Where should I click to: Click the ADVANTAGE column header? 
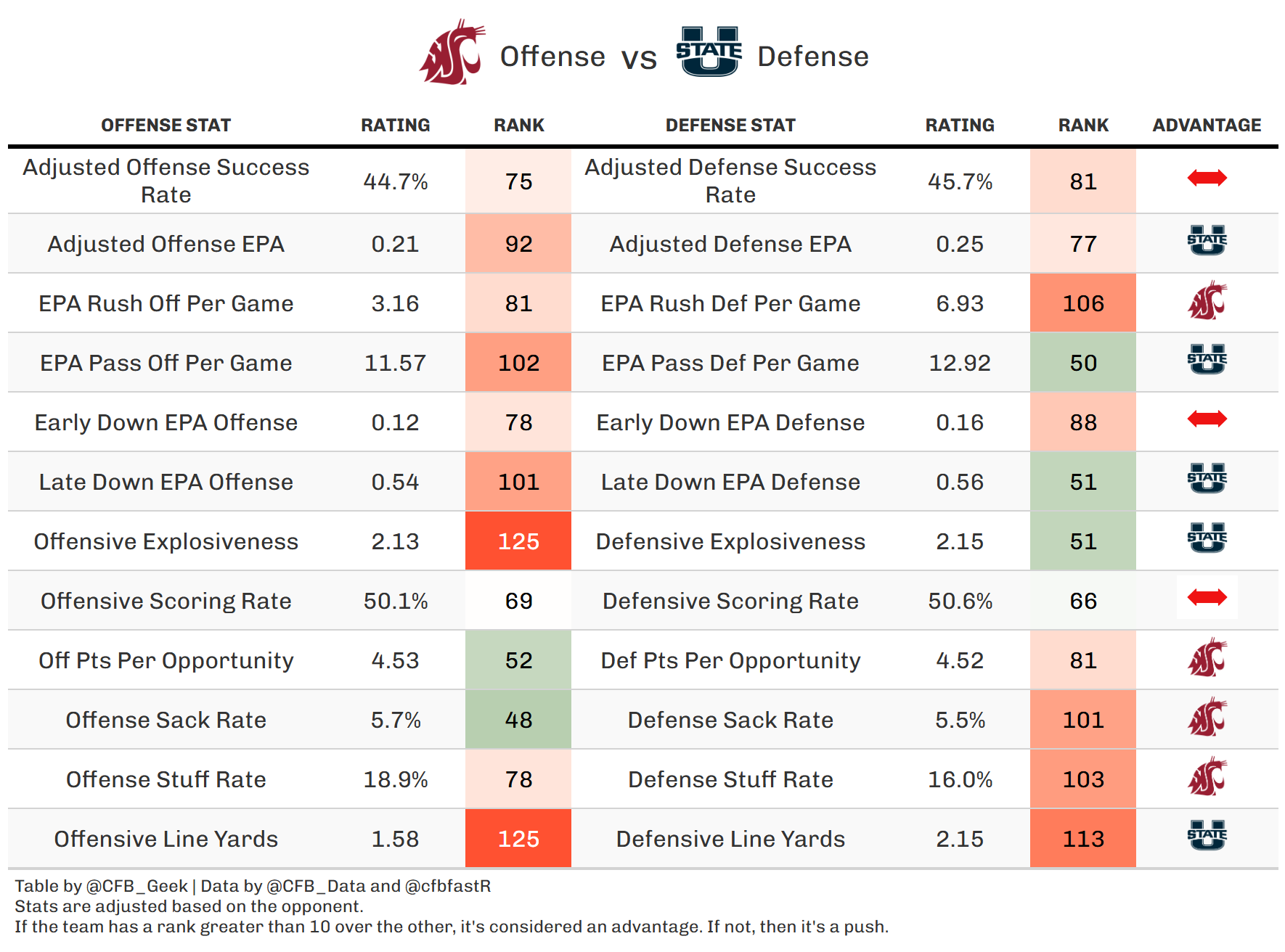1207,126
